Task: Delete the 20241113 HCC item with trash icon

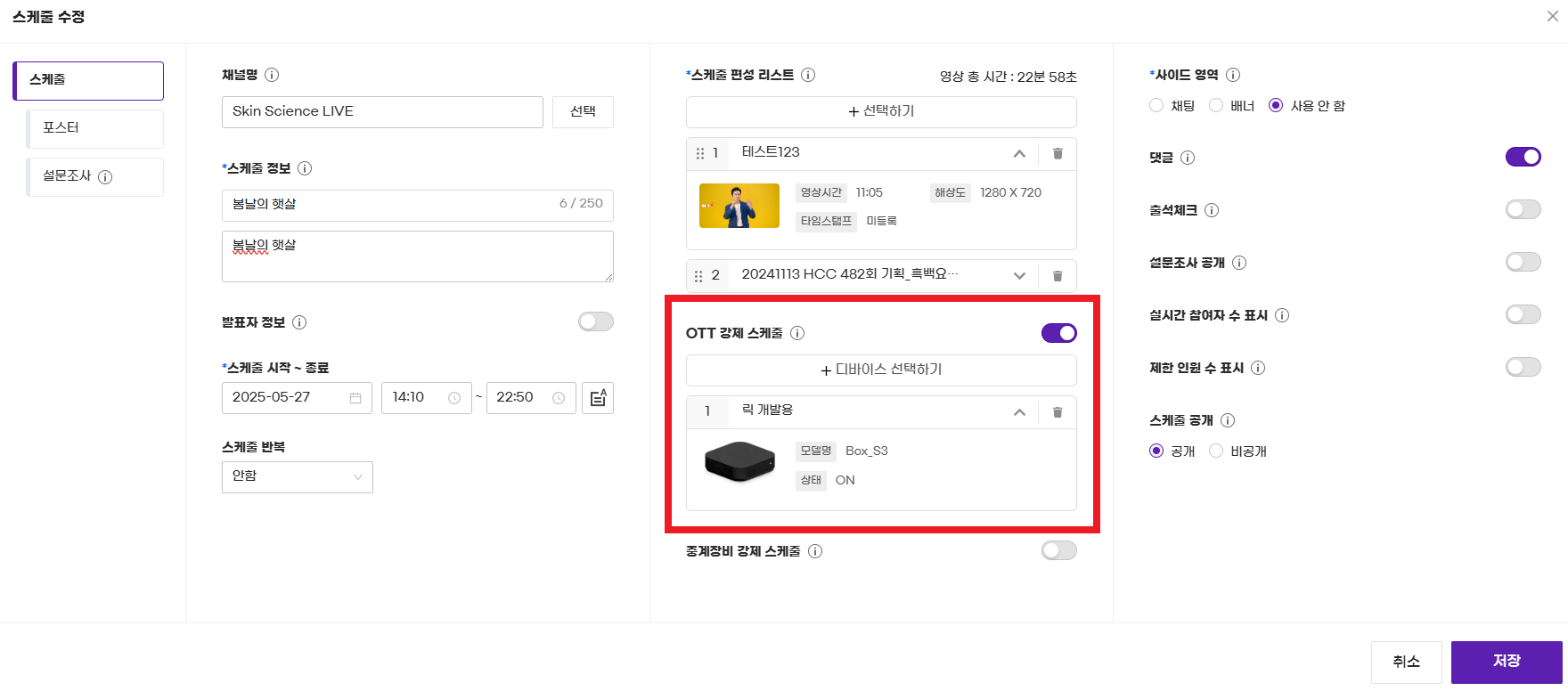Action: click(x=1058, y=275)
